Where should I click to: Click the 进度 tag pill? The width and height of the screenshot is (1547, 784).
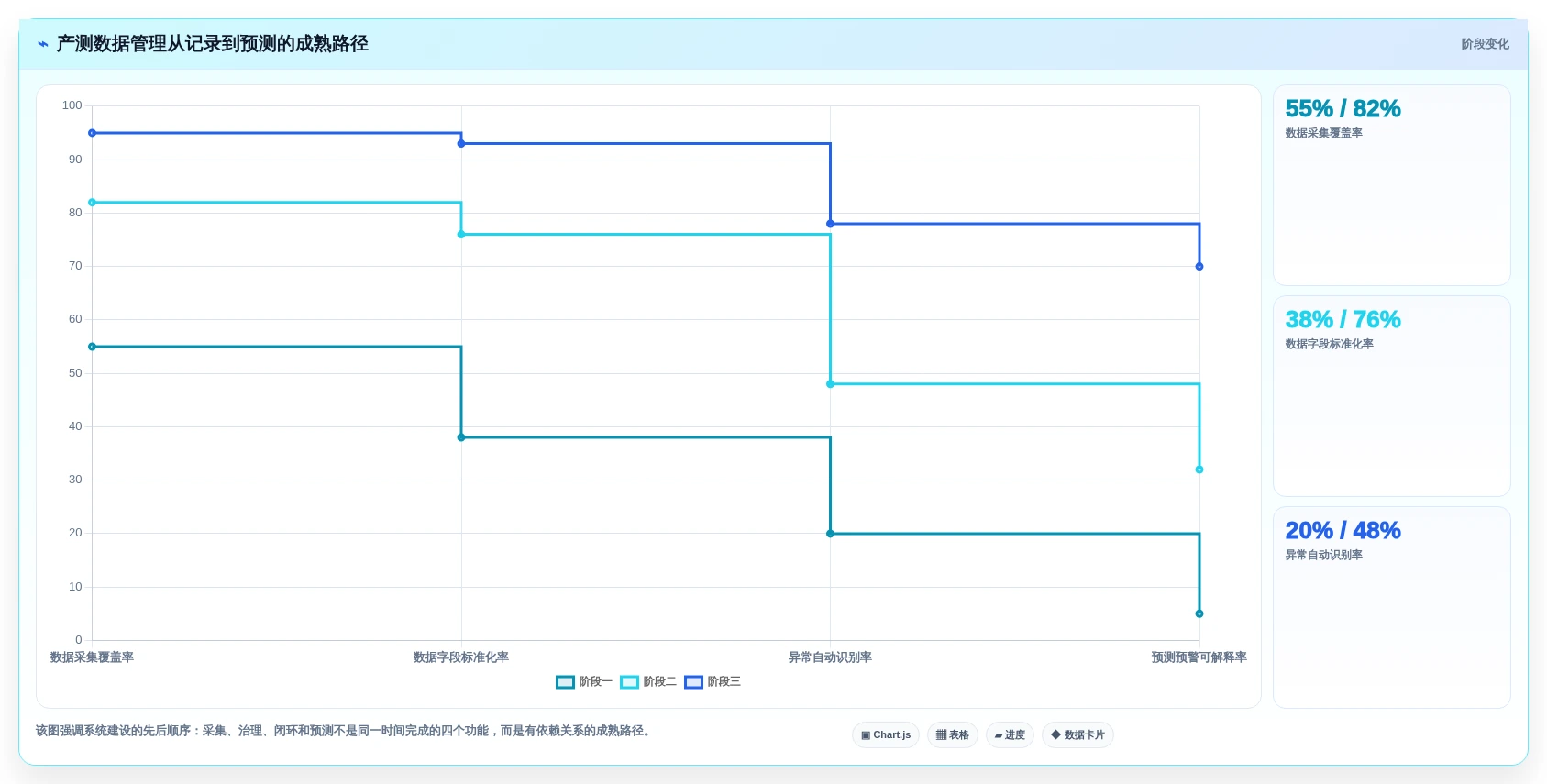coord(1010,734)
